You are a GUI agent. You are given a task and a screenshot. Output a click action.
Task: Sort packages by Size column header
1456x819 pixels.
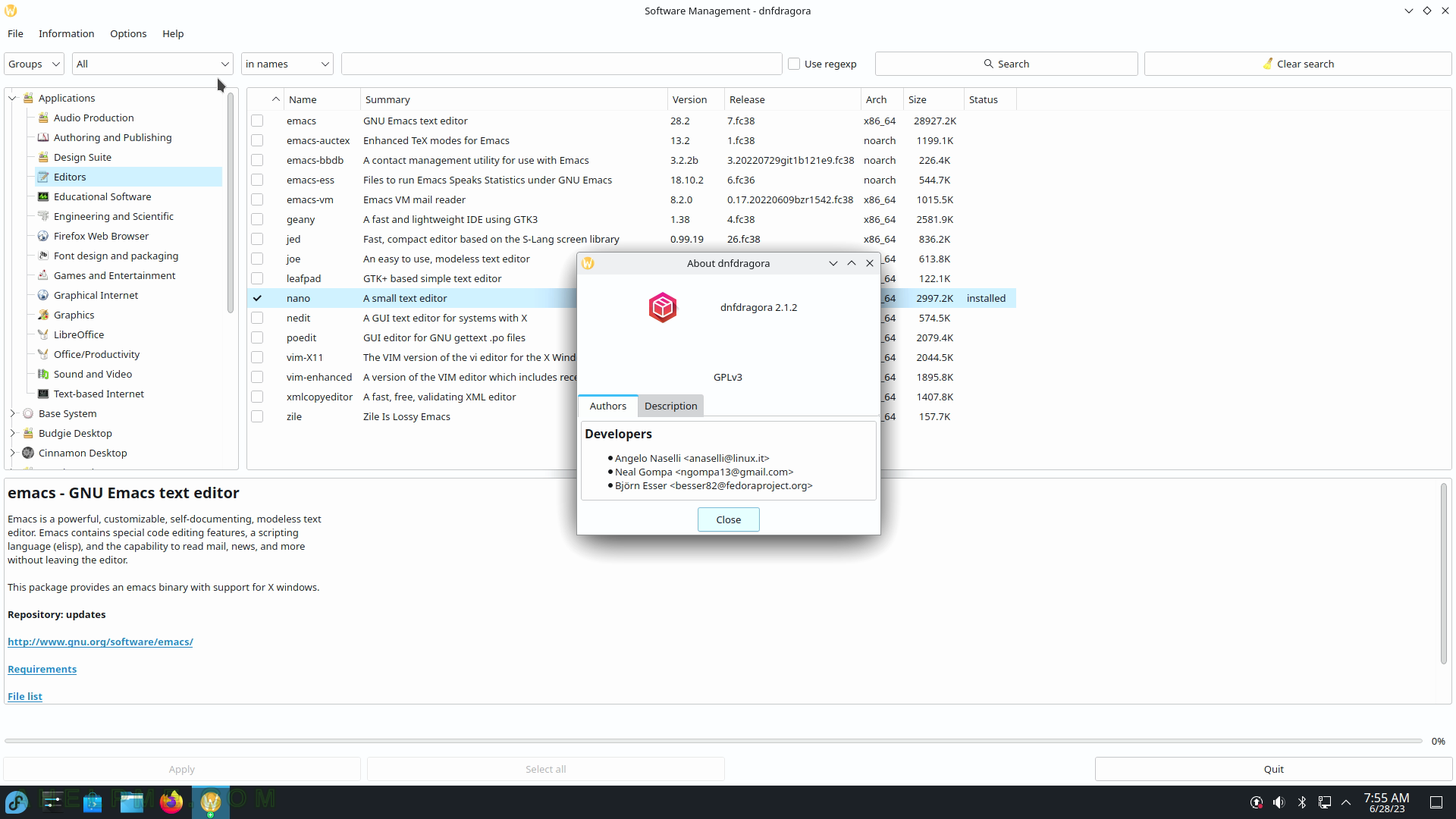point(934,99)
